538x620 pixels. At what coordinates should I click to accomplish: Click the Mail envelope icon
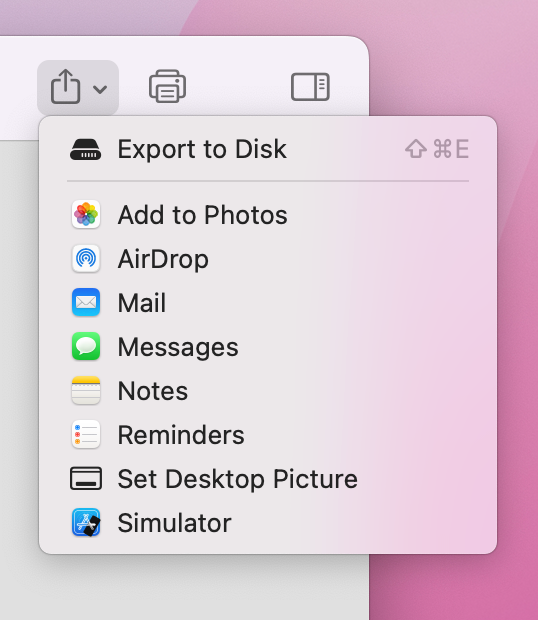(x=86, y=303)
